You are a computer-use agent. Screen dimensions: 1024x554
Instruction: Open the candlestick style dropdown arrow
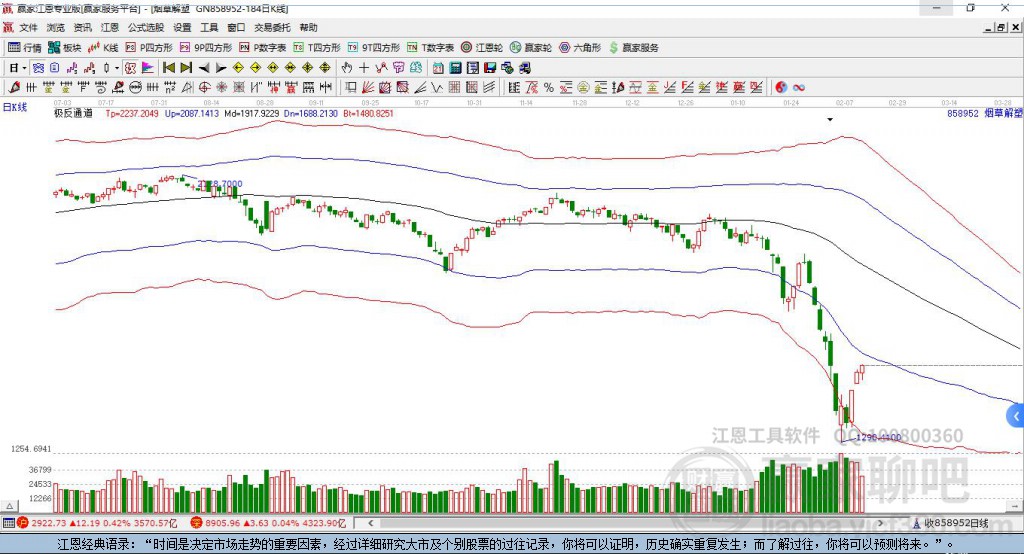tap(117, 68)
